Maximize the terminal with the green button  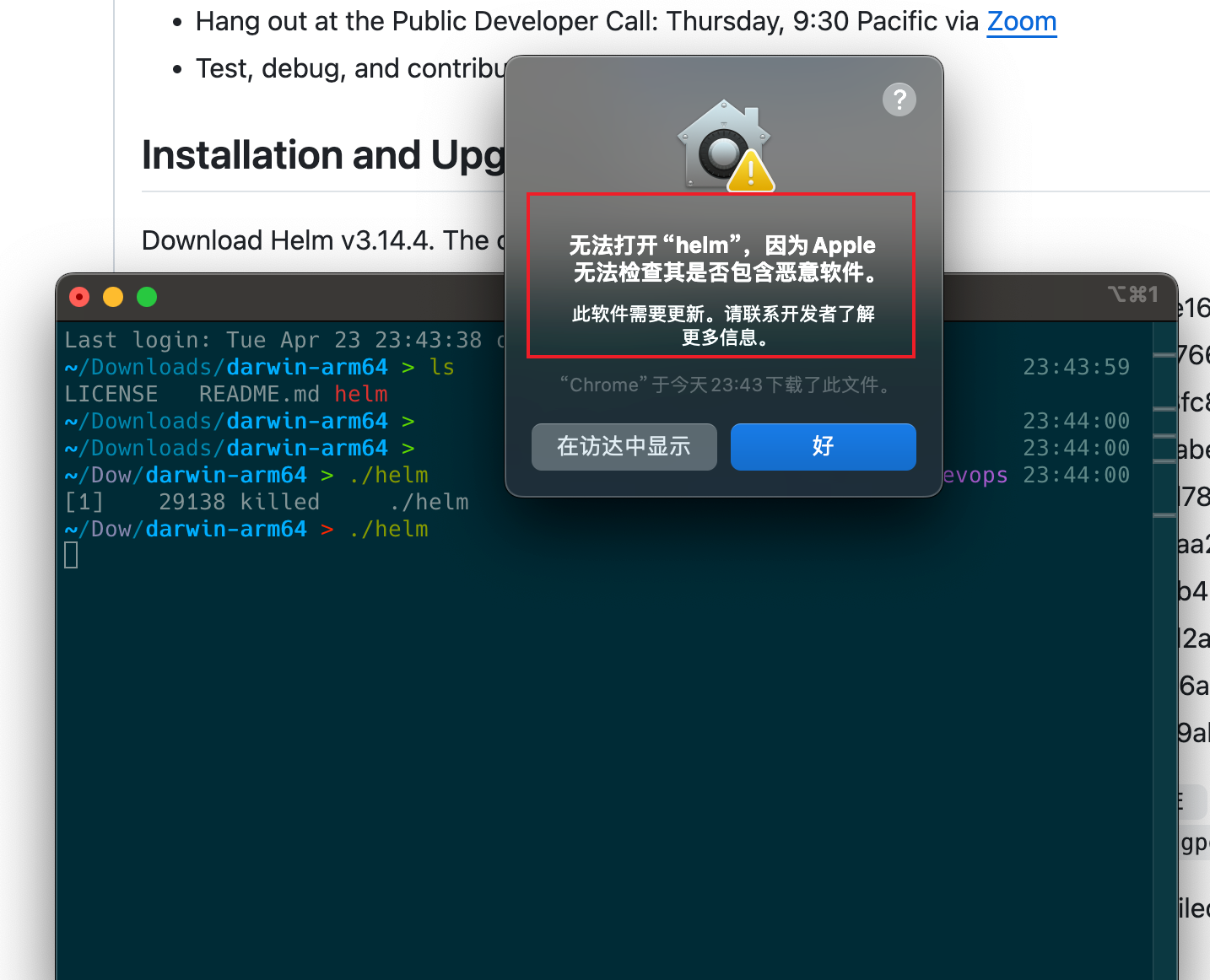click(147, 297)
